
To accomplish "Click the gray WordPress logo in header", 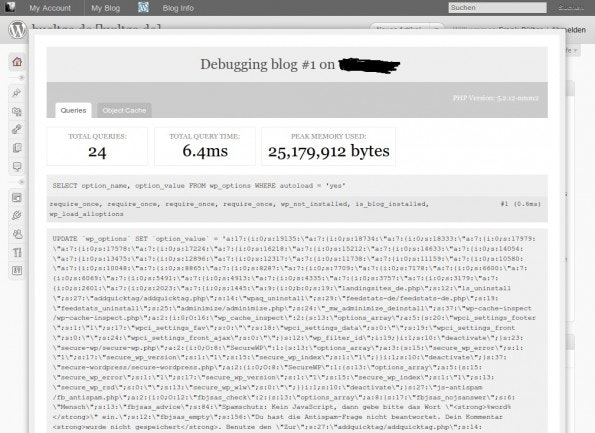I will tap(17, 29).
